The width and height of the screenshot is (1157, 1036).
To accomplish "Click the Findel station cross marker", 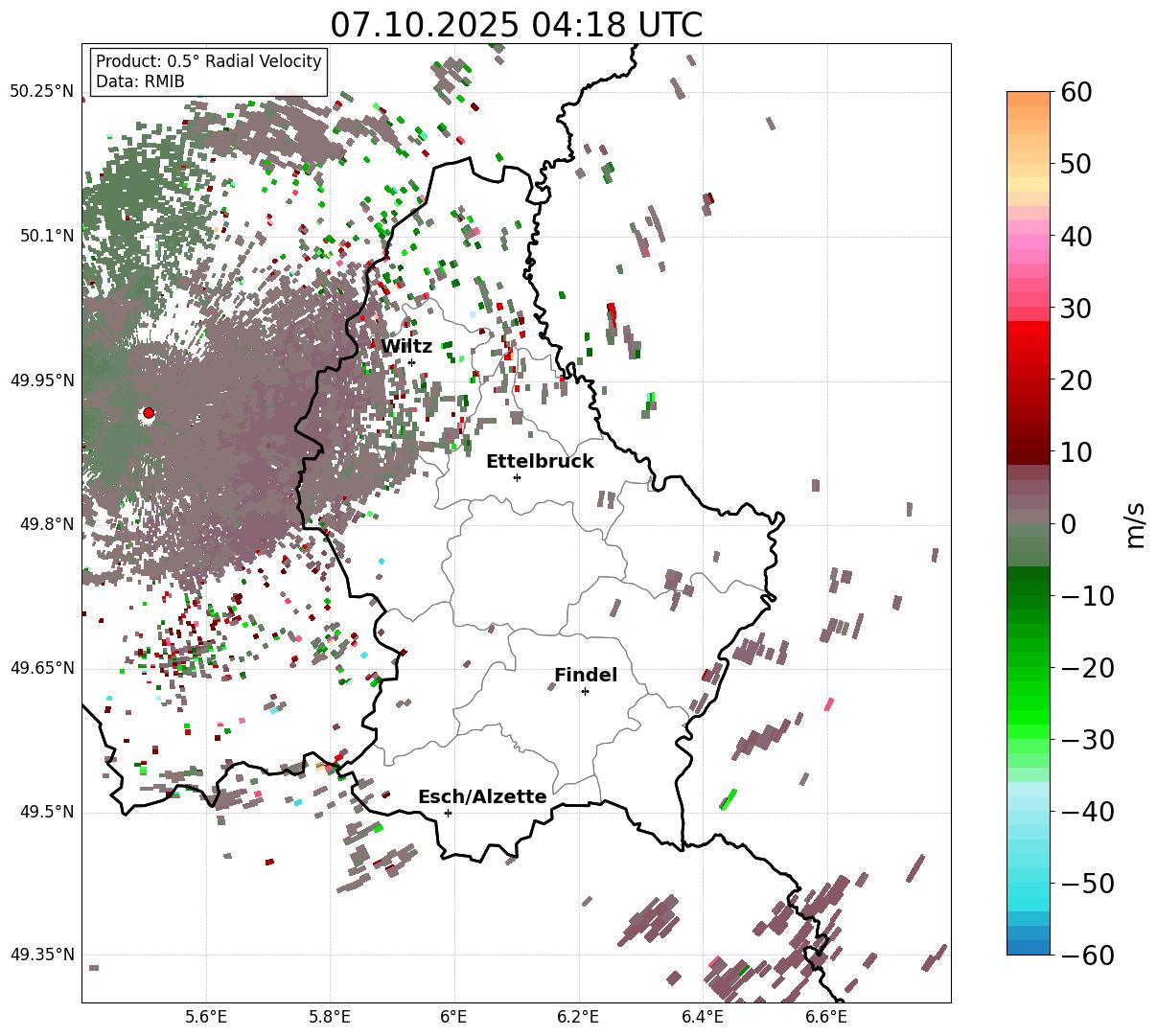I will pos(585,691).
